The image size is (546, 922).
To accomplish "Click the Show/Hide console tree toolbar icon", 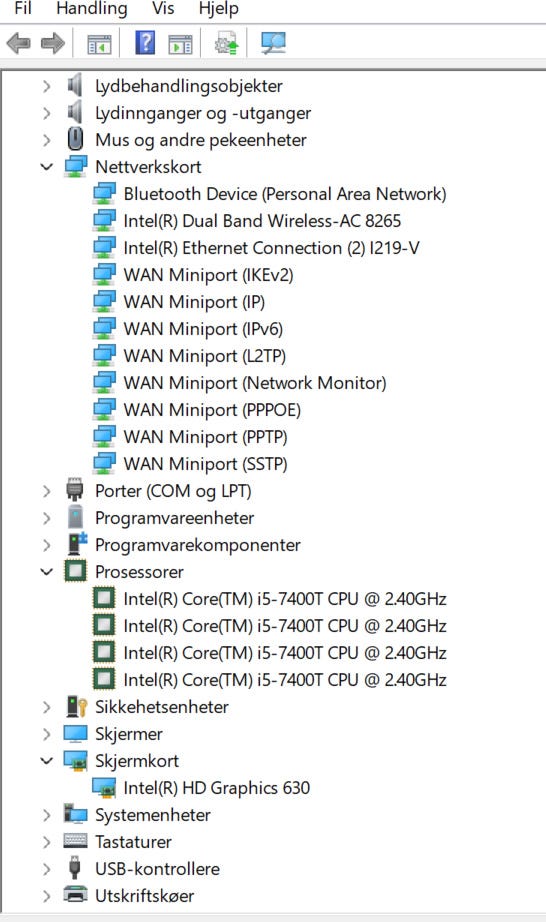I will [x=99, y=44].
